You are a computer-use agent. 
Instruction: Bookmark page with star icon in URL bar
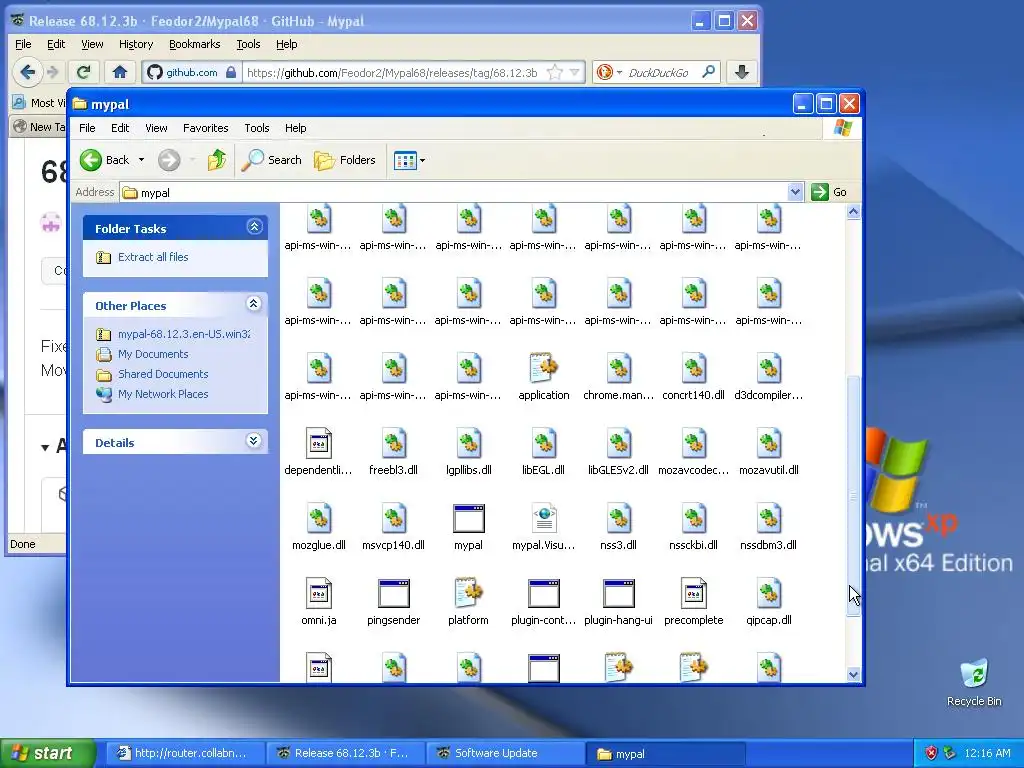point(554,72)
